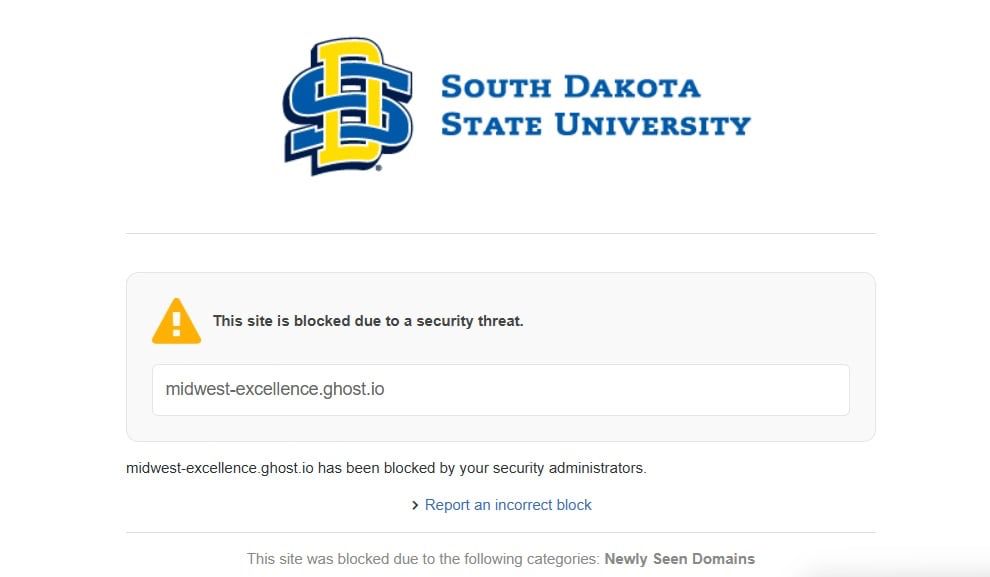Screen dimensions: 990x577
Task: Click the word "University" in the wordmark
Action: (652, 125)
